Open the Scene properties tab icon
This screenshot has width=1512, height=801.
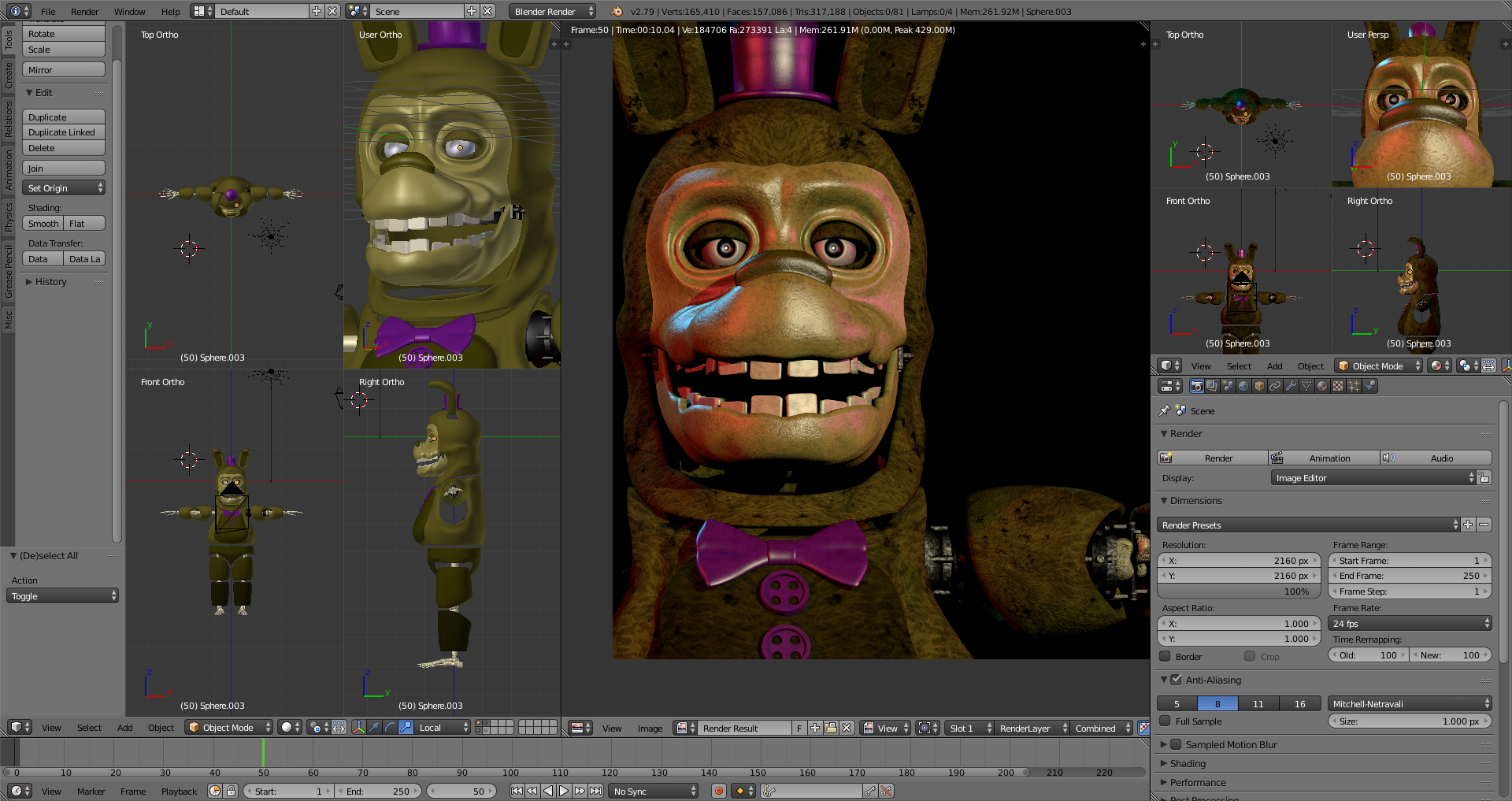[x=1228, y=386]
